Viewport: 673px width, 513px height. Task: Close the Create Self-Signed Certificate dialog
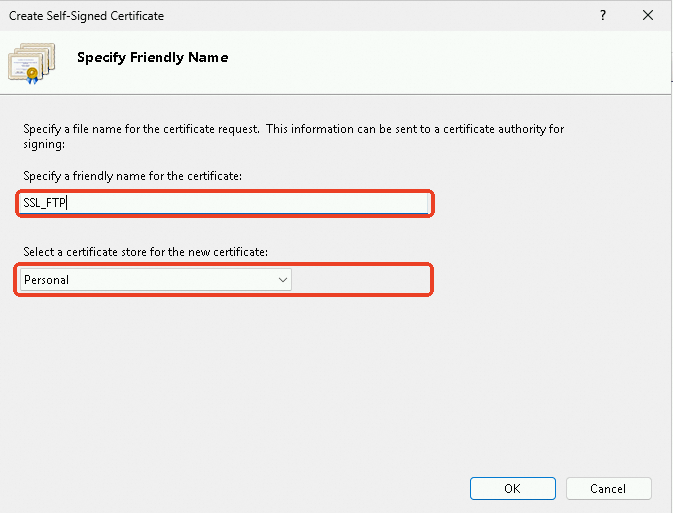pyautogui.click(x=648, y=15)
